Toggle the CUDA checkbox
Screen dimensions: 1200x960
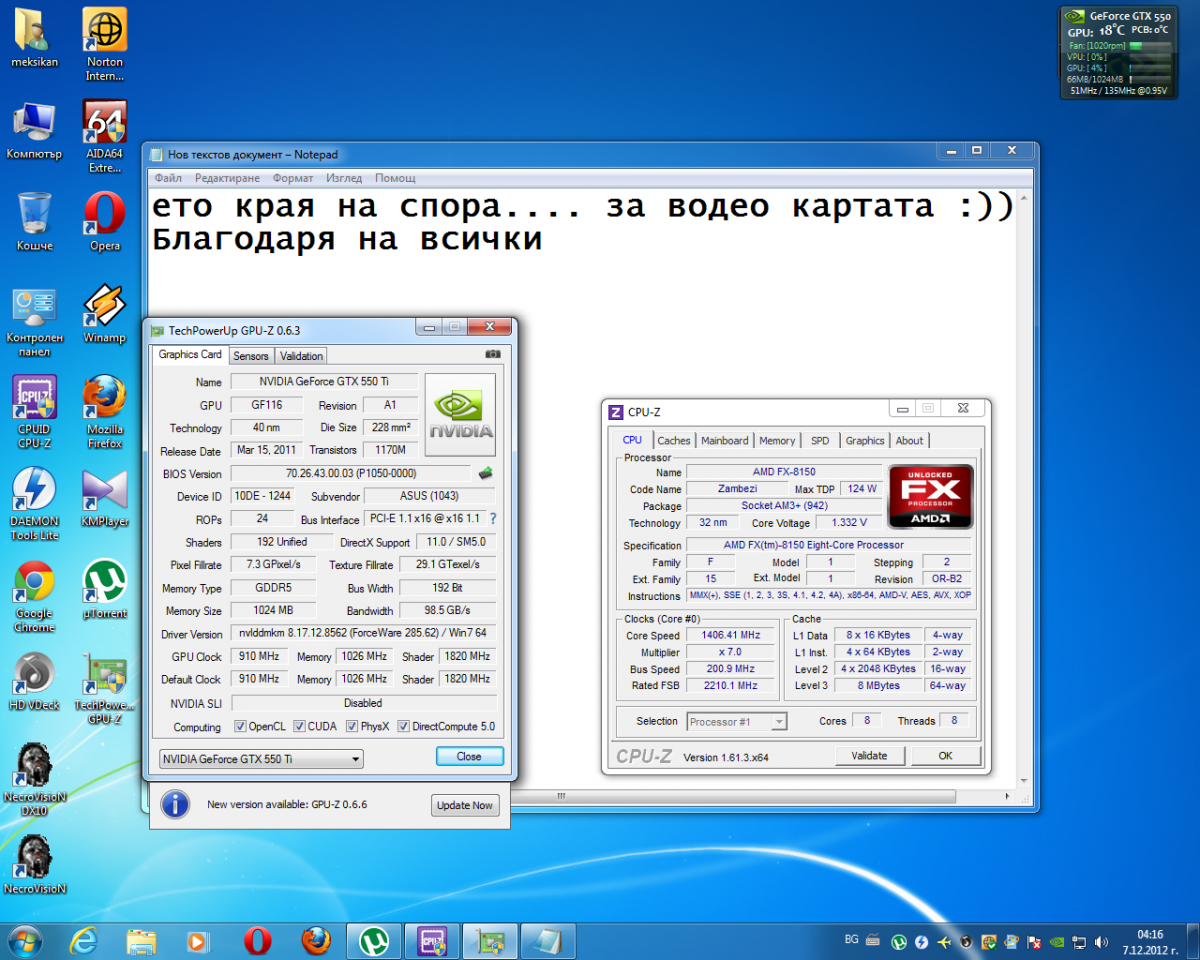(x=299, y=726)
